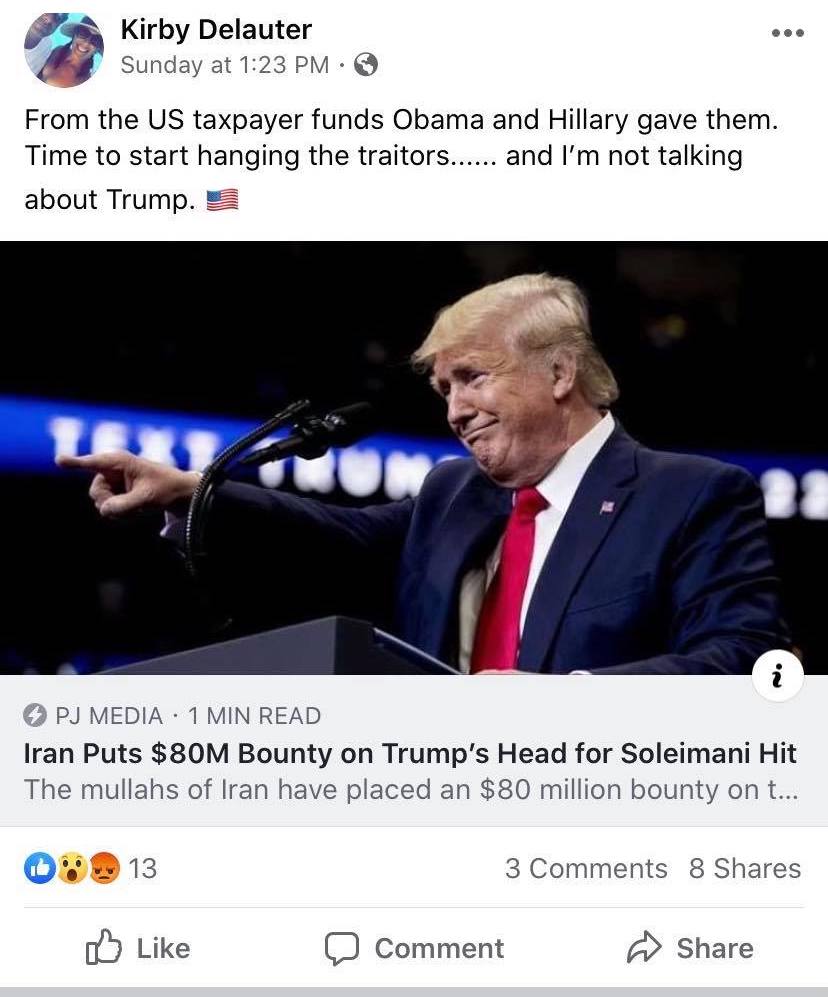Image resolution: width=828 pixels, height=997 pixels.
Task: Open Kirby Delauter profile name link
Action: coord(216,29)
